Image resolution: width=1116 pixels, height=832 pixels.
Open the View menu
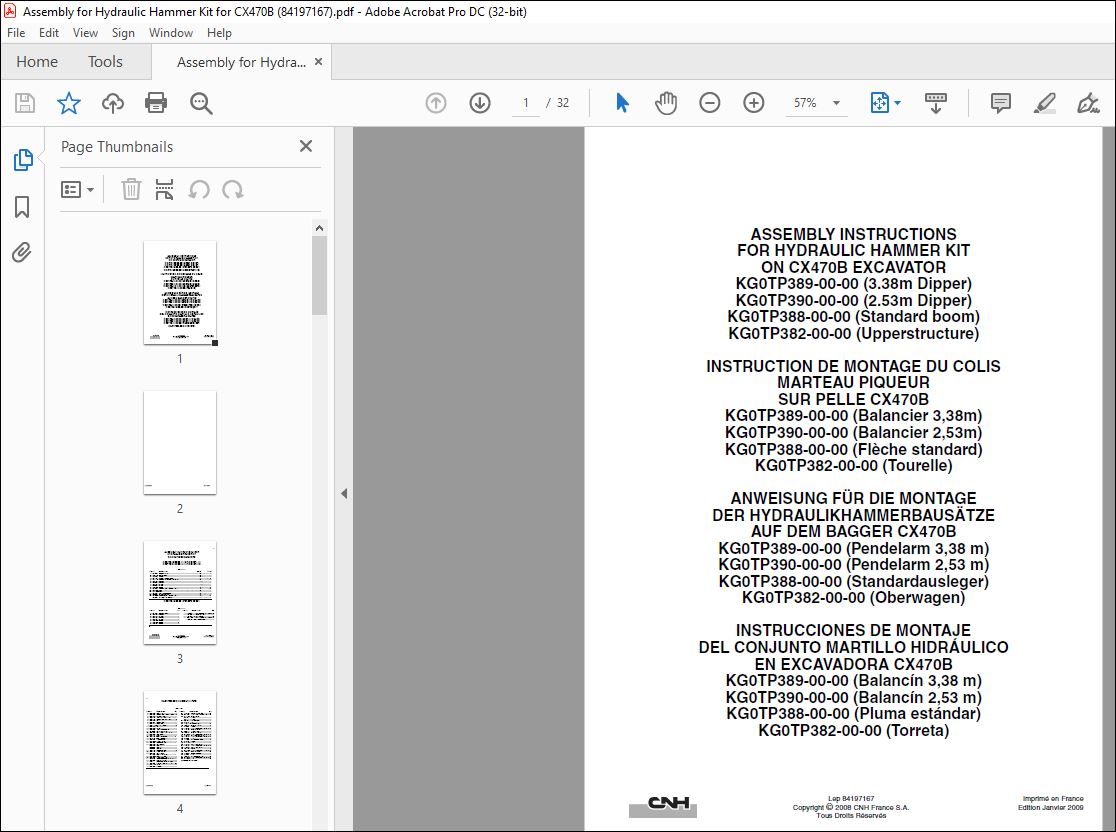tap(85, 33)
